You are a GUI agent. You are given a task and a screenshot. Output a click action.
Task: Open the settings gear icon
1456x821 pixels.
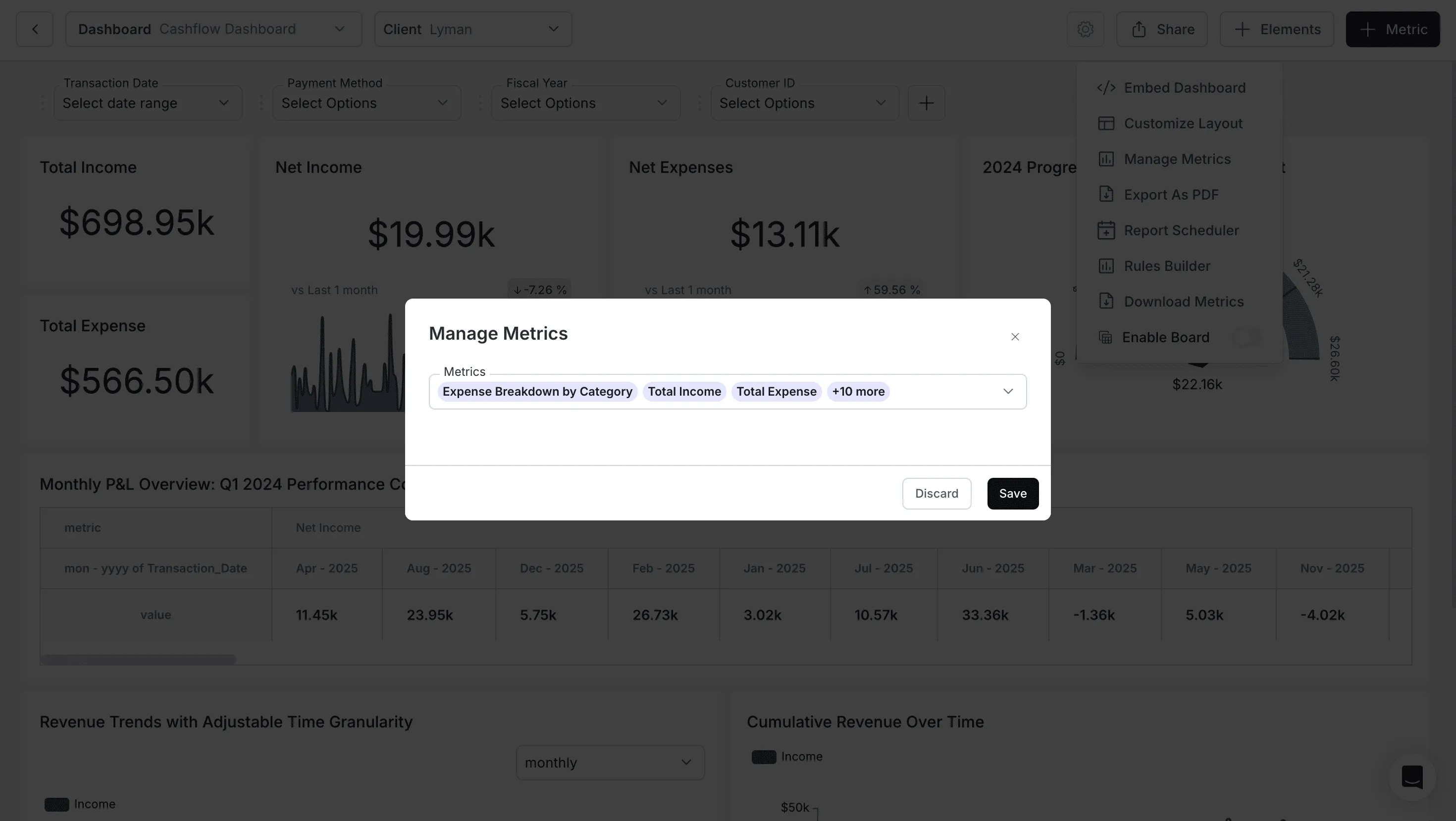coord(1085,29)
